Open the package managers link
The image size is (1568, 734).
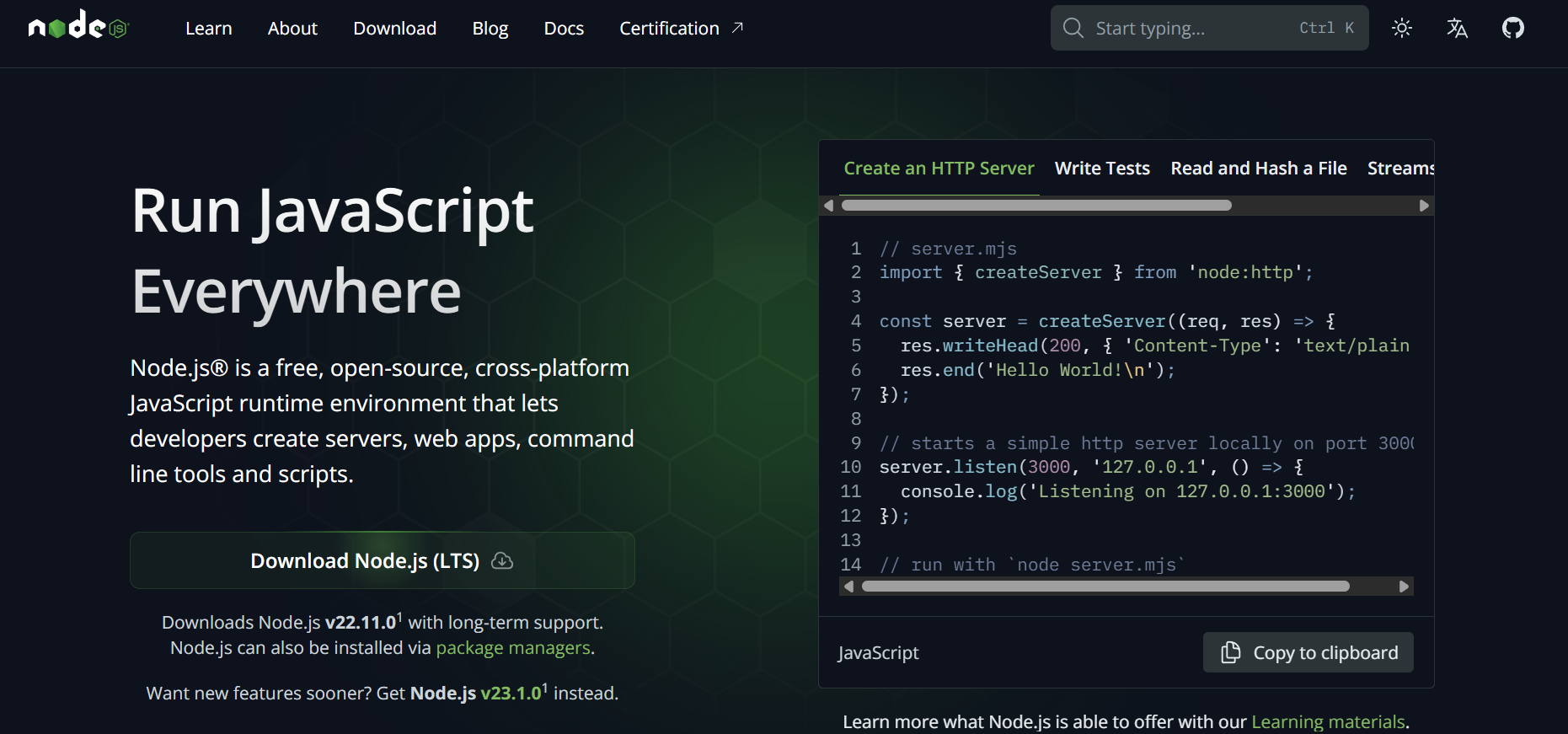513,648
